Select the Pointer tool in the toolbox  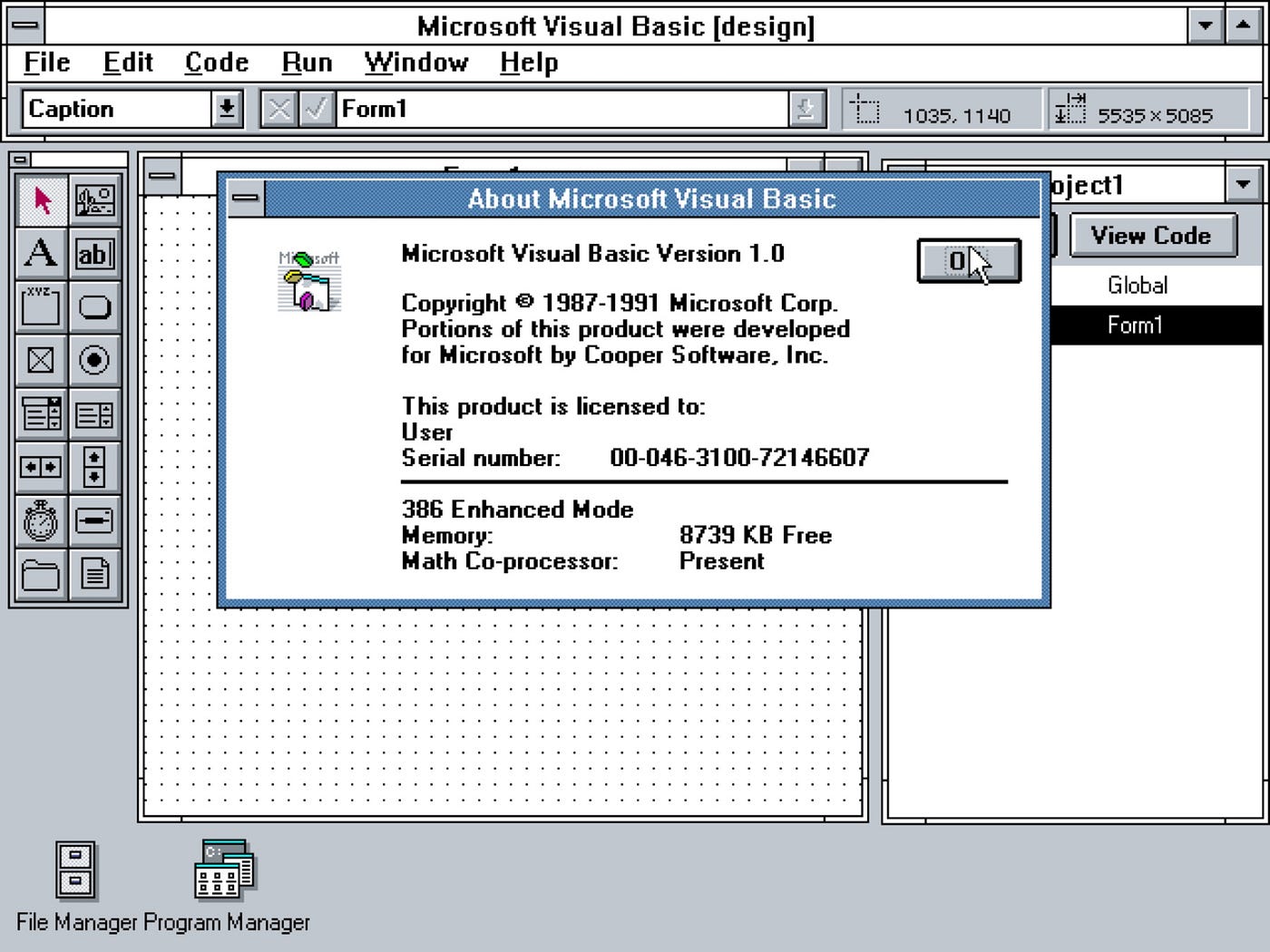(x=41, y=199)
